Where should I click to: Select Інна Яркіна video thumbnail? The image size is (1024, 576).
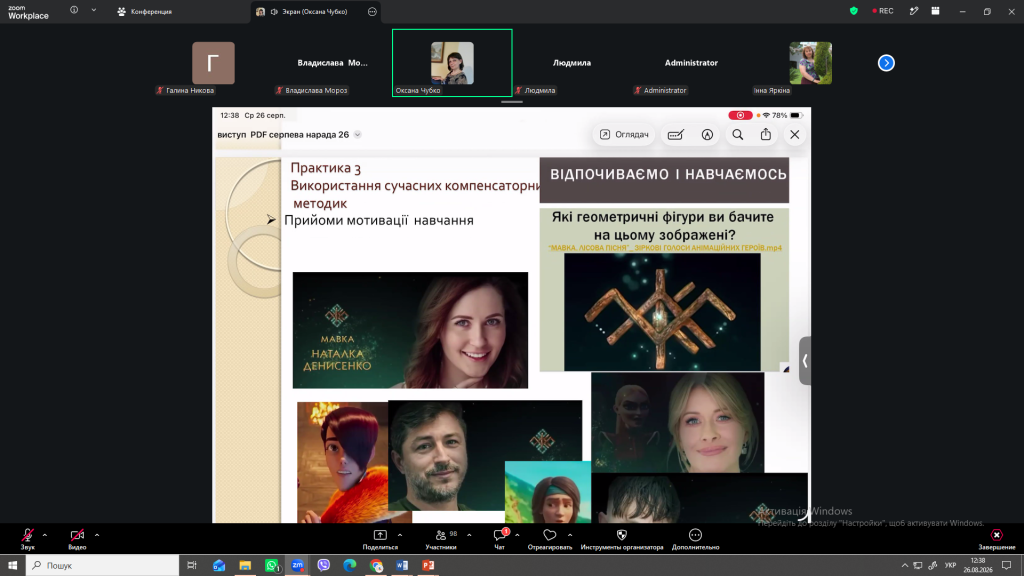(810, 63)
